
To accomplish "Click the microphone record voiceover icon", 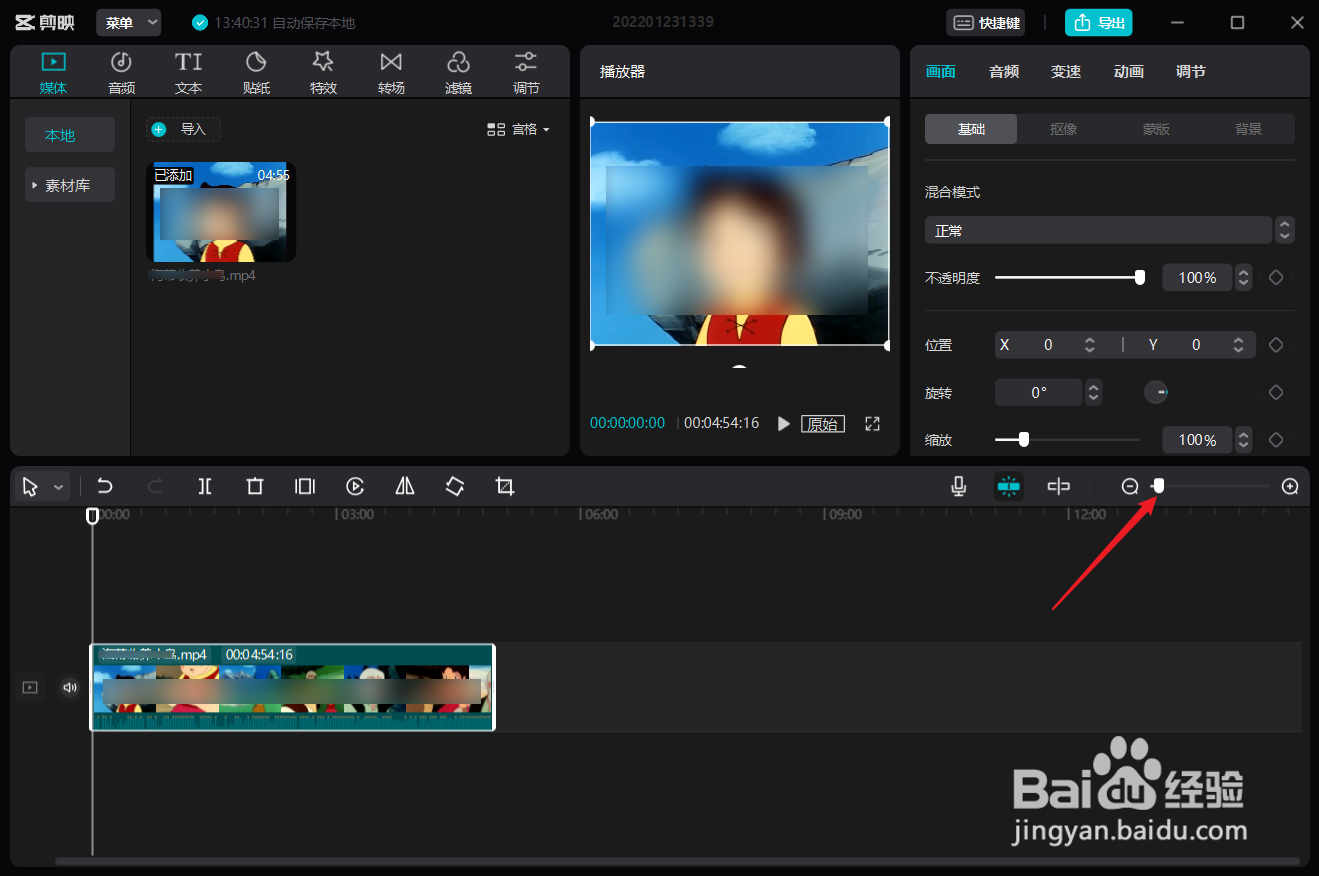I will pyautogui.click(x=958, y=486).
